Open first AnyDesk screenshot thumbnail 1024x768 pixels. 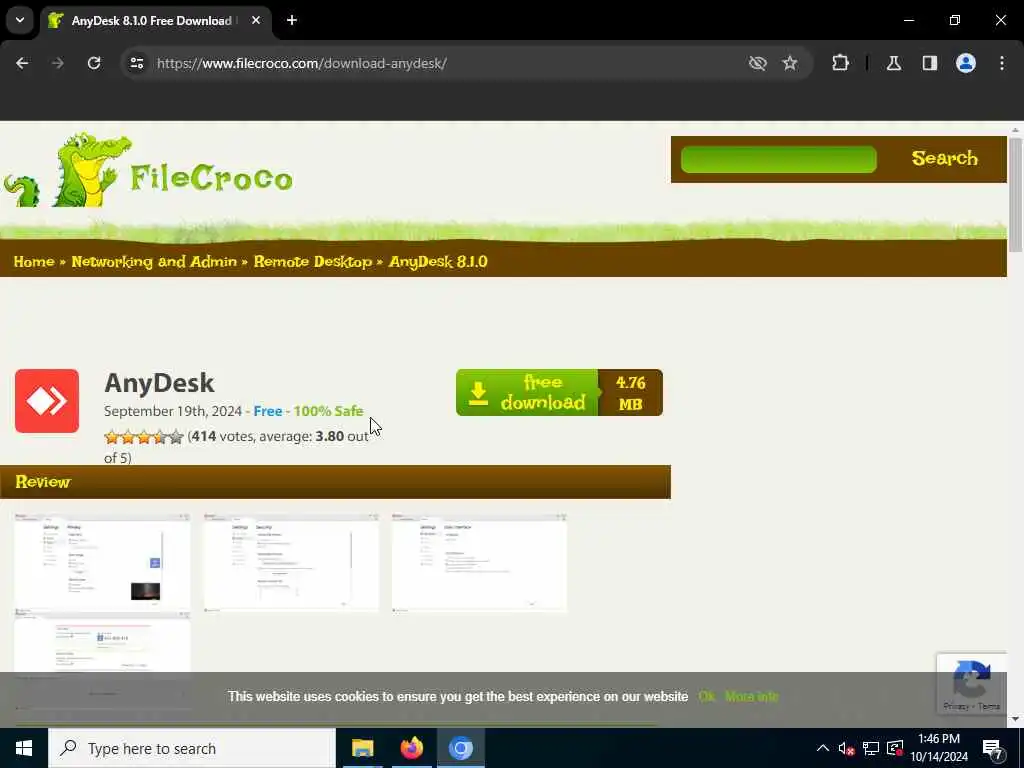tap(103, 562)
